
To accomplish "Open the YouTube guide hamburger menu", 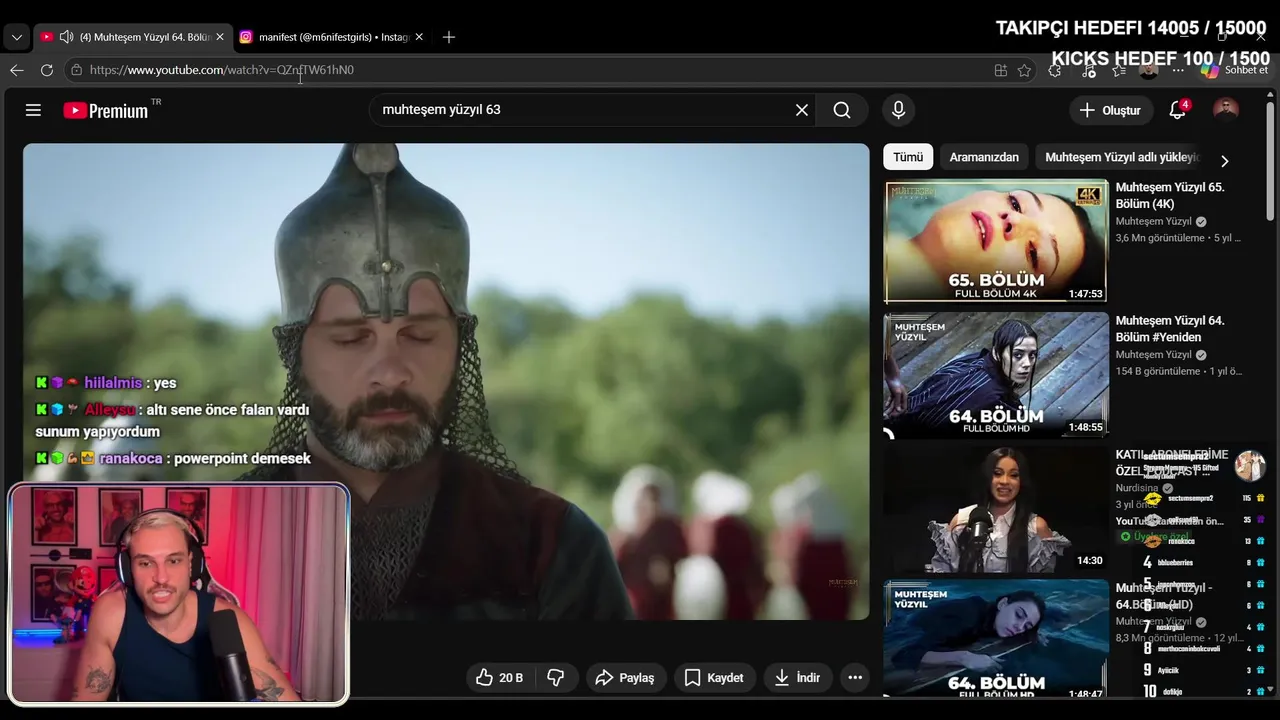I will (x=33, y=110).
